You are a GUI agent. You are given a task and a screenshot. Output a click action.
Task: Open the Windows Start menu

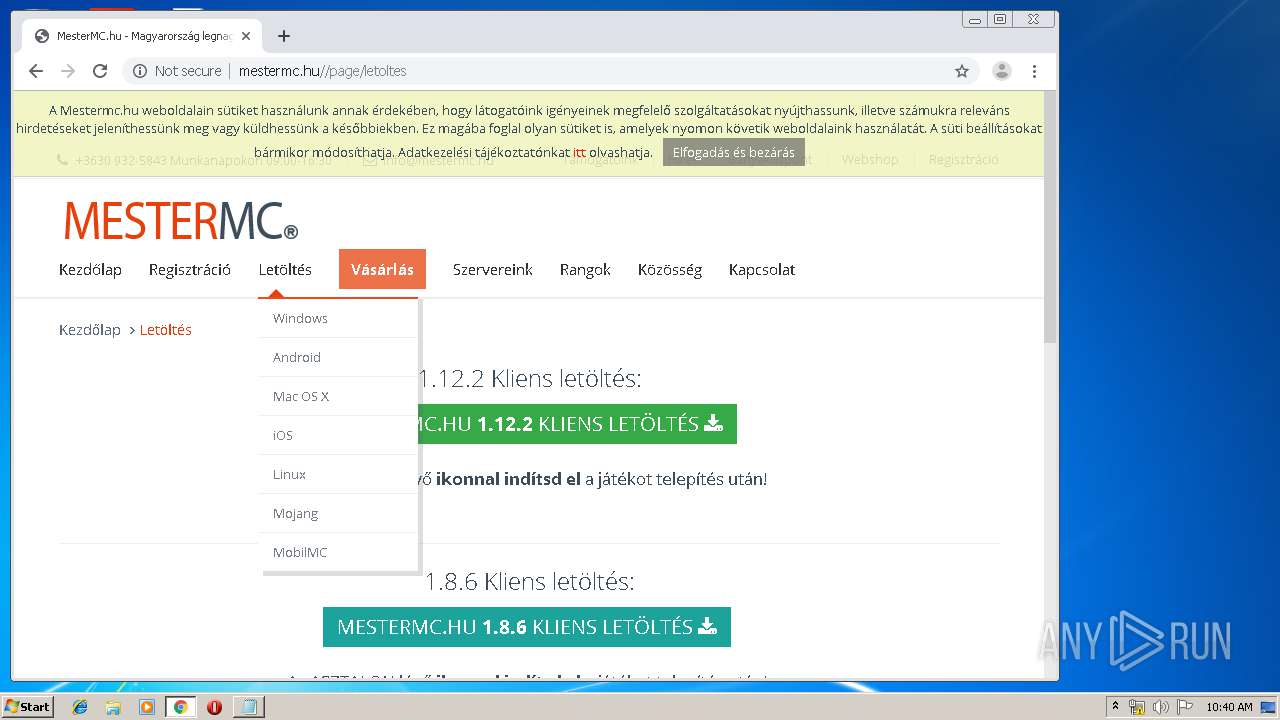[x=28, y=706]
